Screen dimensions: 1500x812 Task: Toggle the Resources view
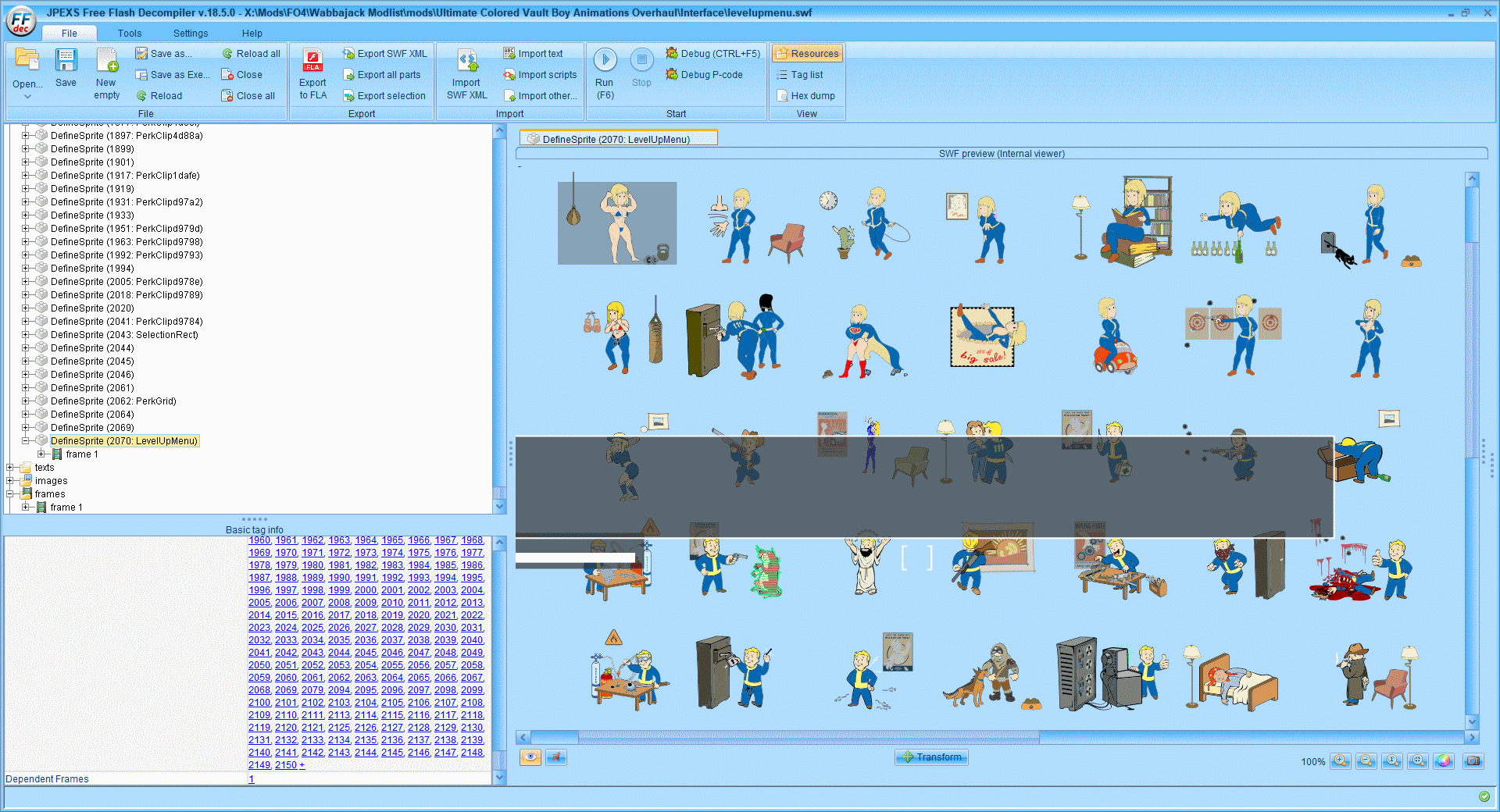807,54
